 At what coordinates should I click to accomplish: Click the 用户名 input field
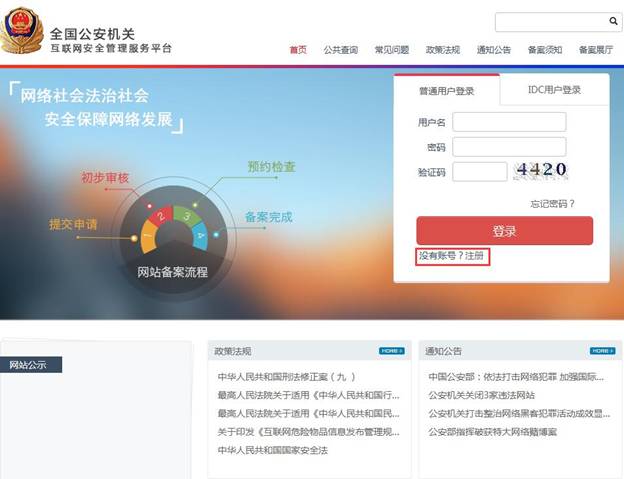pos(509,122)
